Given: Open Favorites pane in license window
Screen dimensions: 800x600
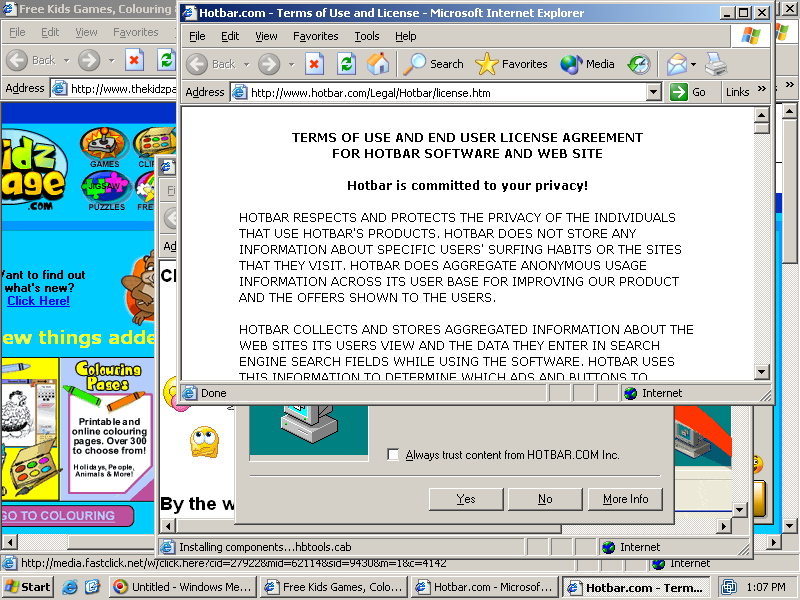Looking at the screenshot, I should (x=511, y=64).
